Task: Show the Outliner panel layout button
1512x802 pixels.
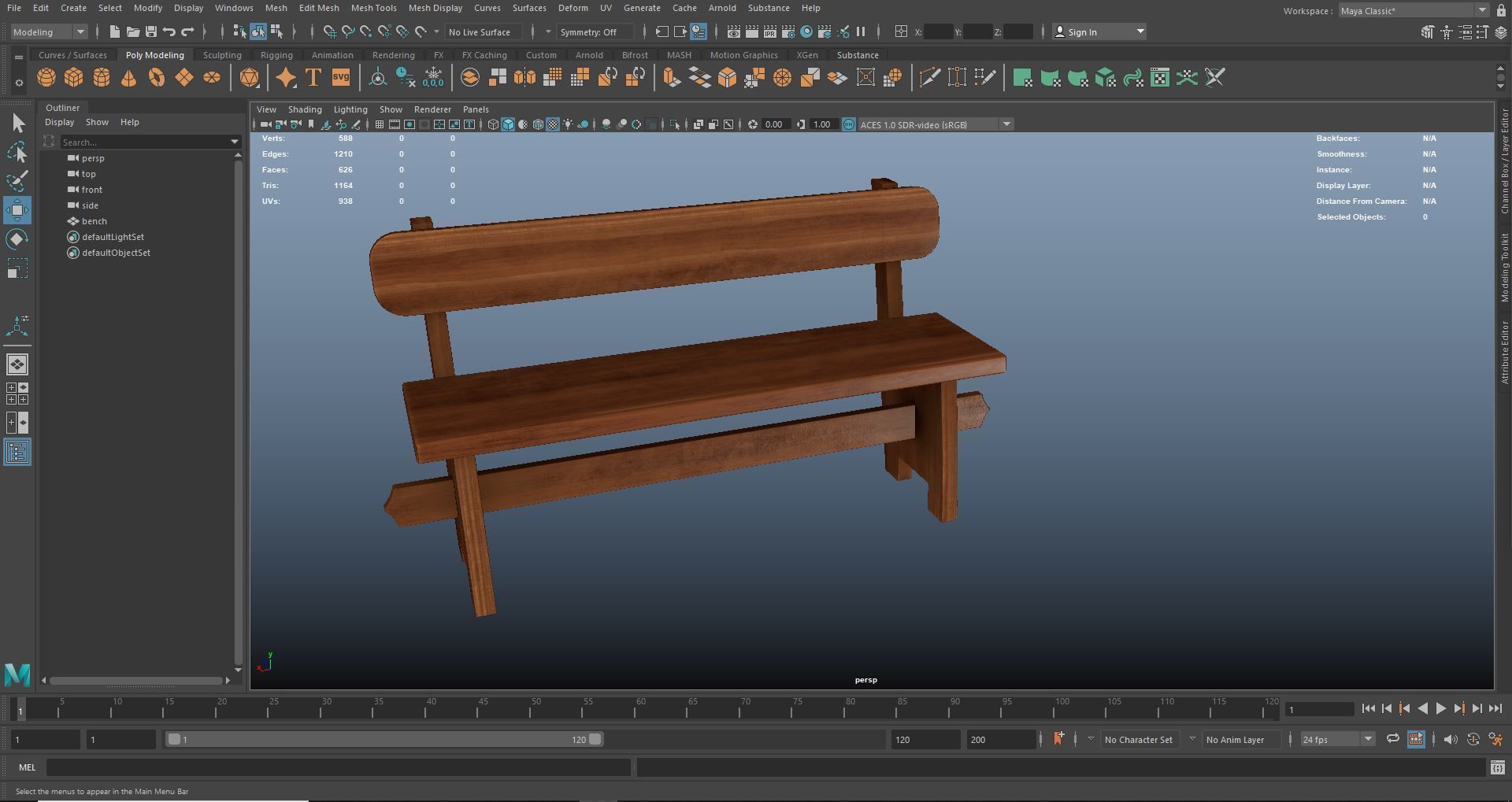Action: point(17,453)
